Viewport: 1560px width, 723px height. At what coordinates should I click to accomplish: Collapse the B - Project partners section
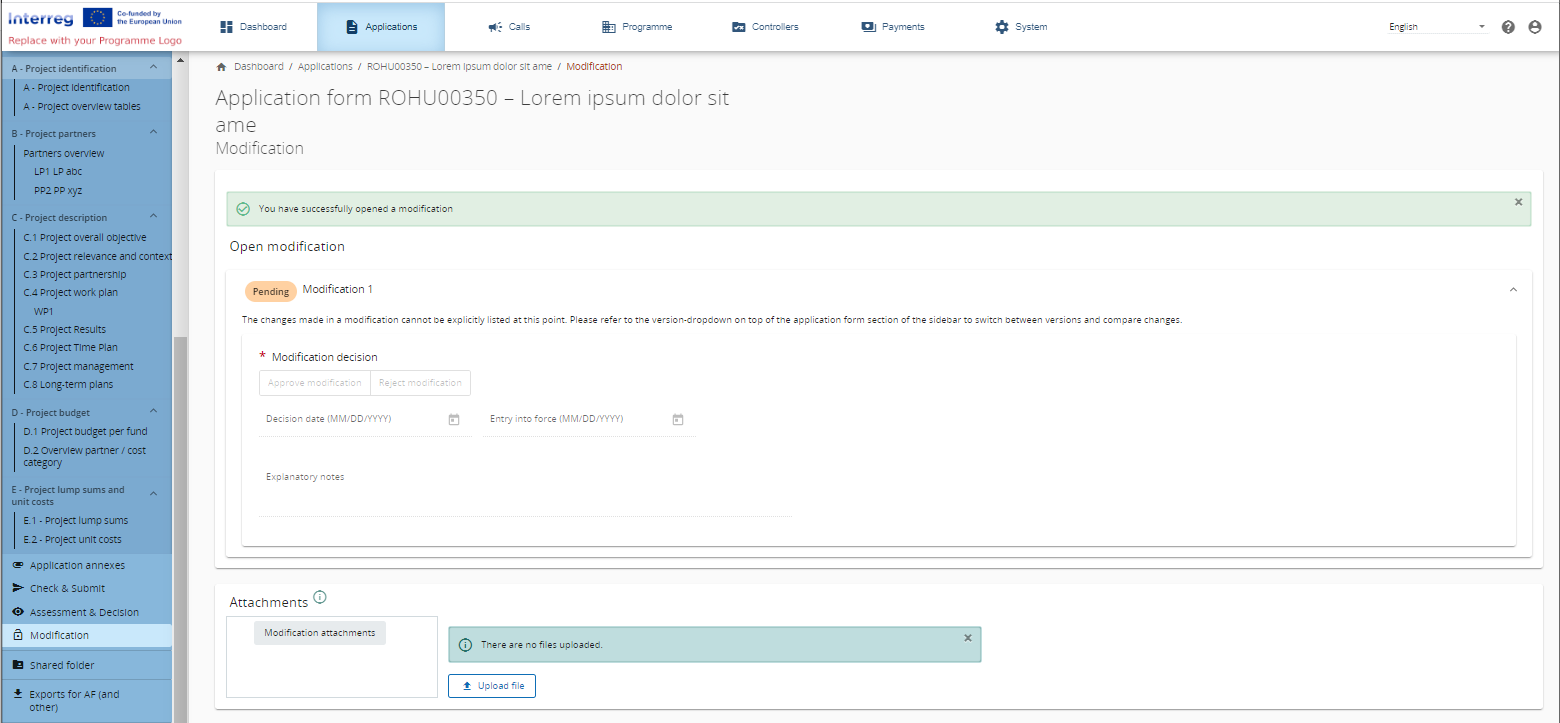click(153, 132)
